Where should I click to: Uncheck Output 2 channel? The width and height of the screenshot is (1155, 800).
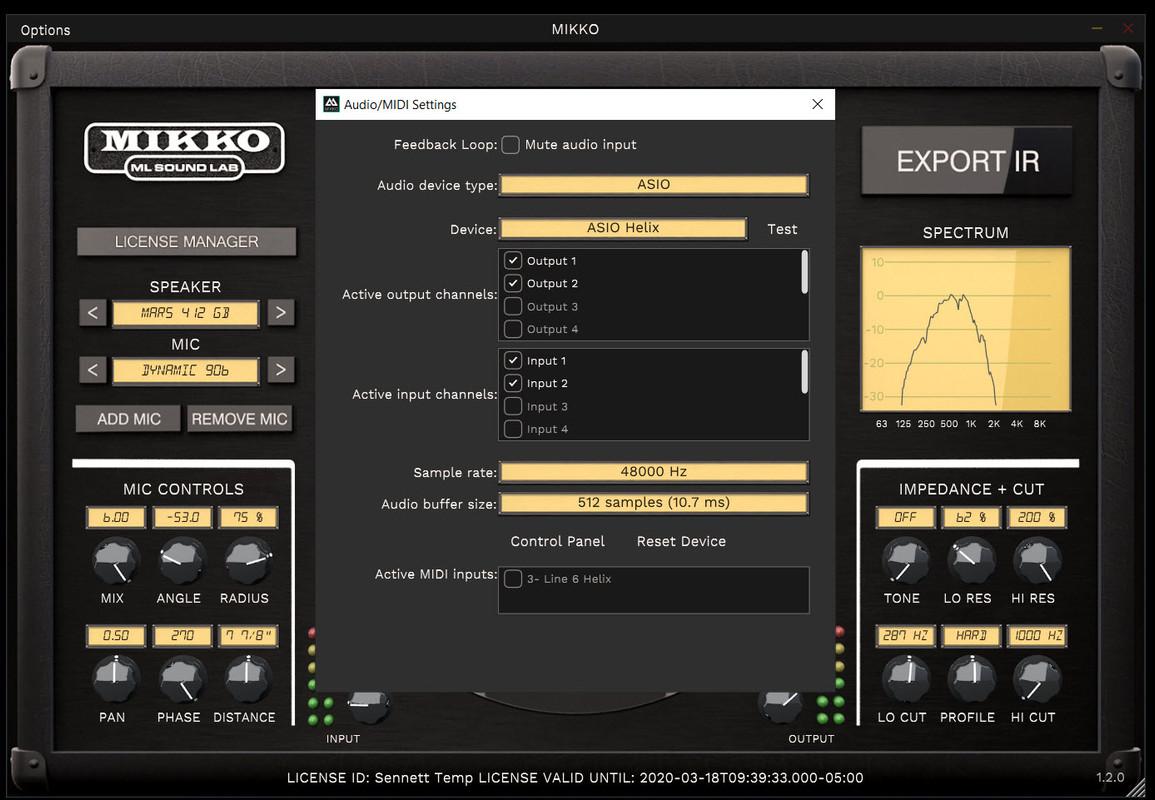point(513,283)
